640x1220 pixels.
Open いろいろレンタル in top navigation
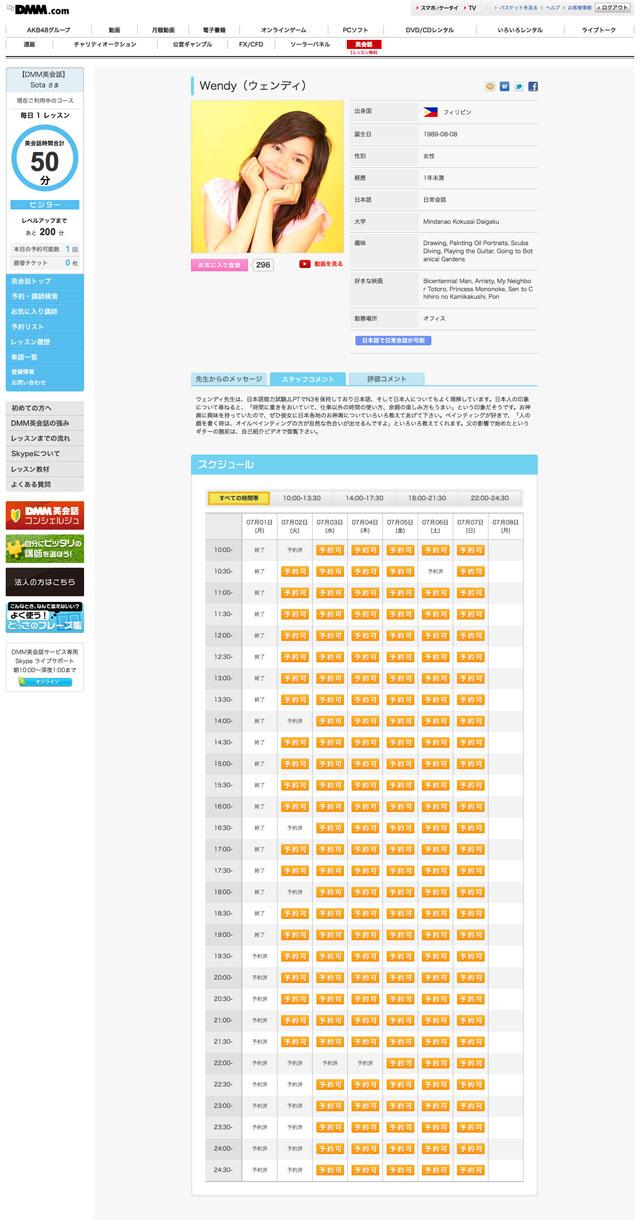pyautogui.click(x=519, y=30)
